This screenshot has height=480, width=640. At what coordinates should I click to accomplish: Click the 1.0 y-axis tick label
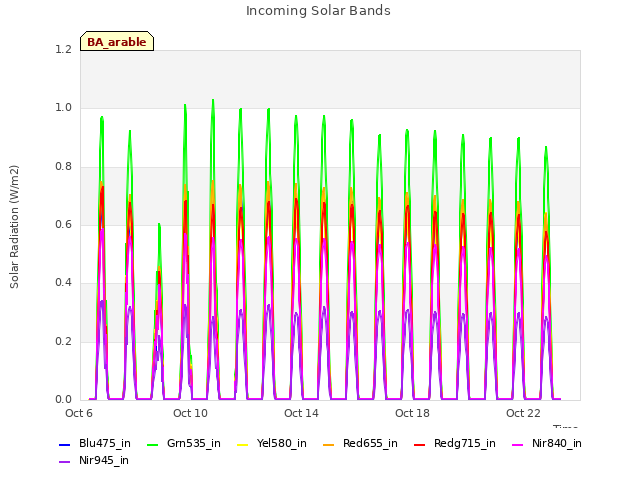coord(63,108)
